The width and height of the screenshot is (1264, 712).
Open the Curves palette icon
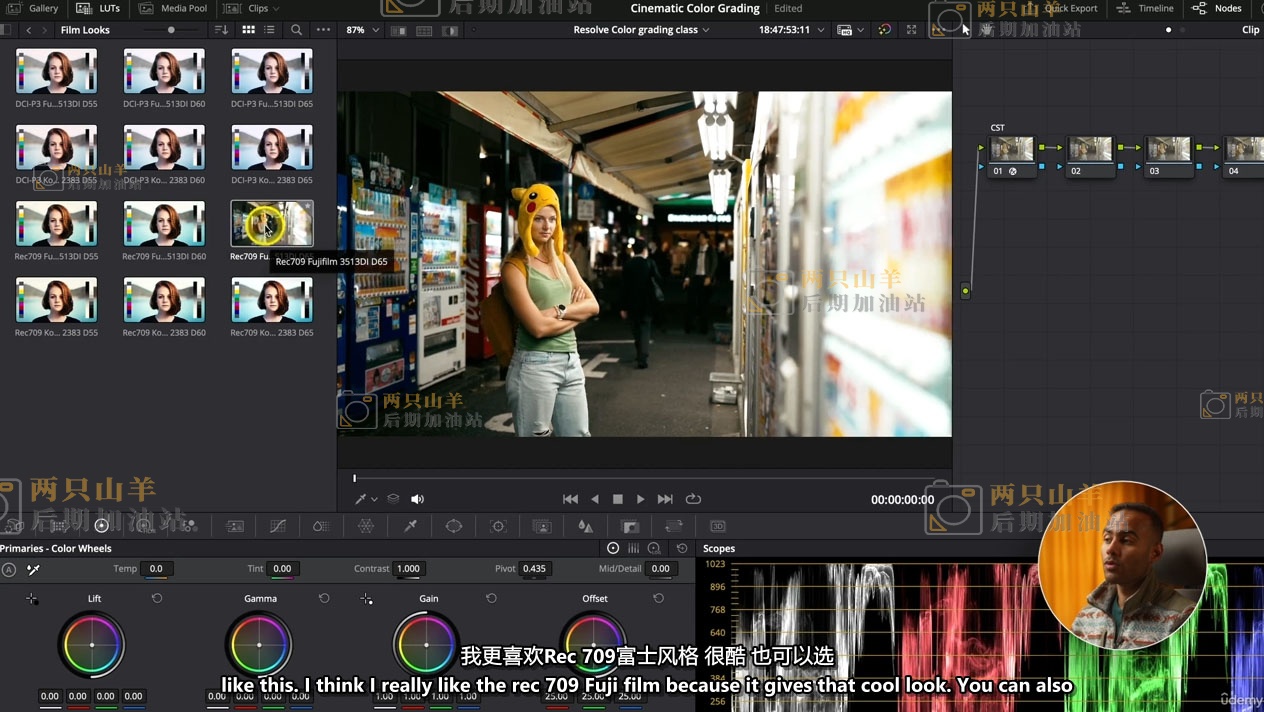click(278, 526)
